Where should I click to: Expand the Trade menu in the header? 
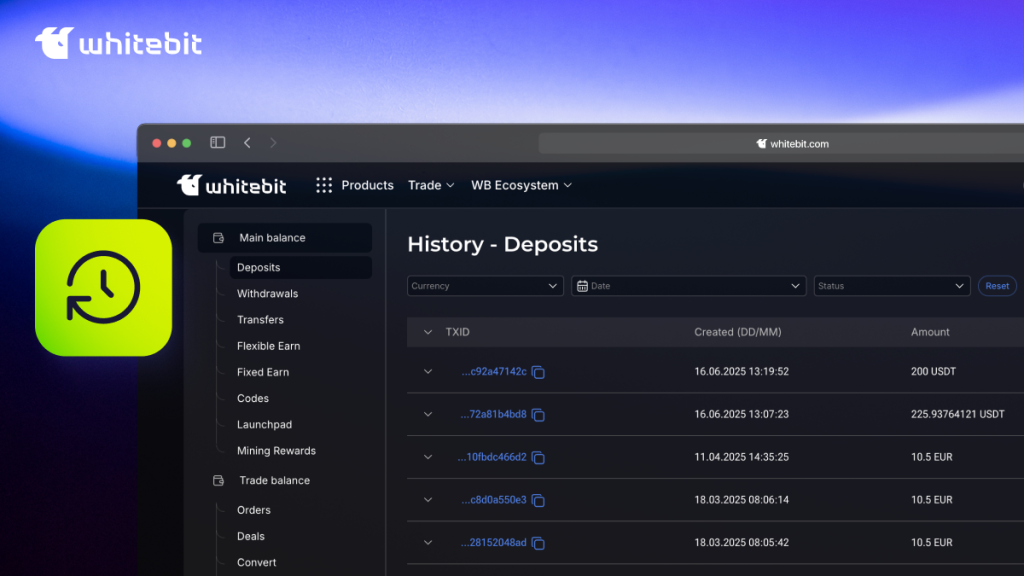(431, 185)
